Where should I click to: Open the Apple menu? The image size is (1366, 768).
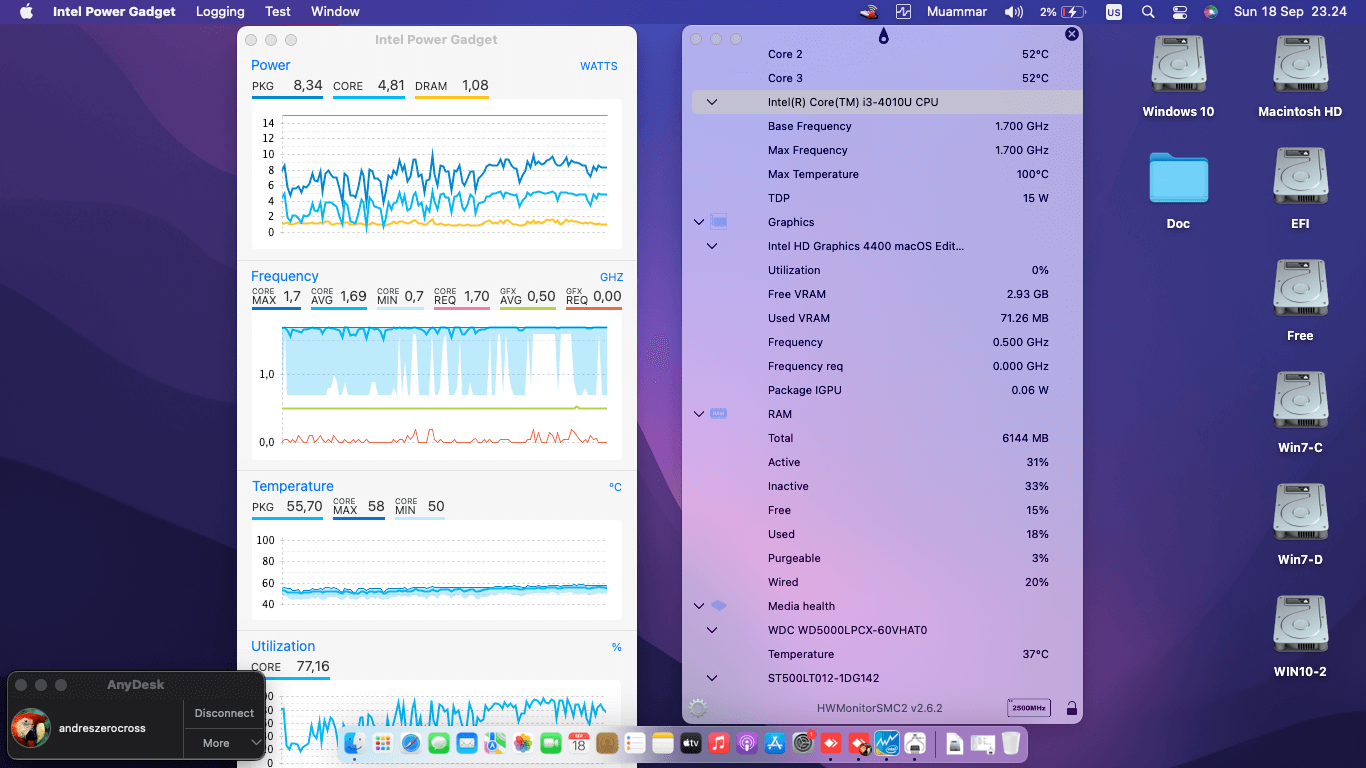[x=26, y=12]
